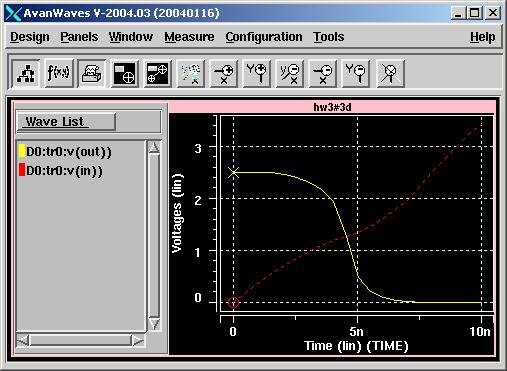Image resolution: width=507 pixels, height=371 pixels.
Task: Click the crossed-out magnifier unzoom icon
Action: pos(390,73)
